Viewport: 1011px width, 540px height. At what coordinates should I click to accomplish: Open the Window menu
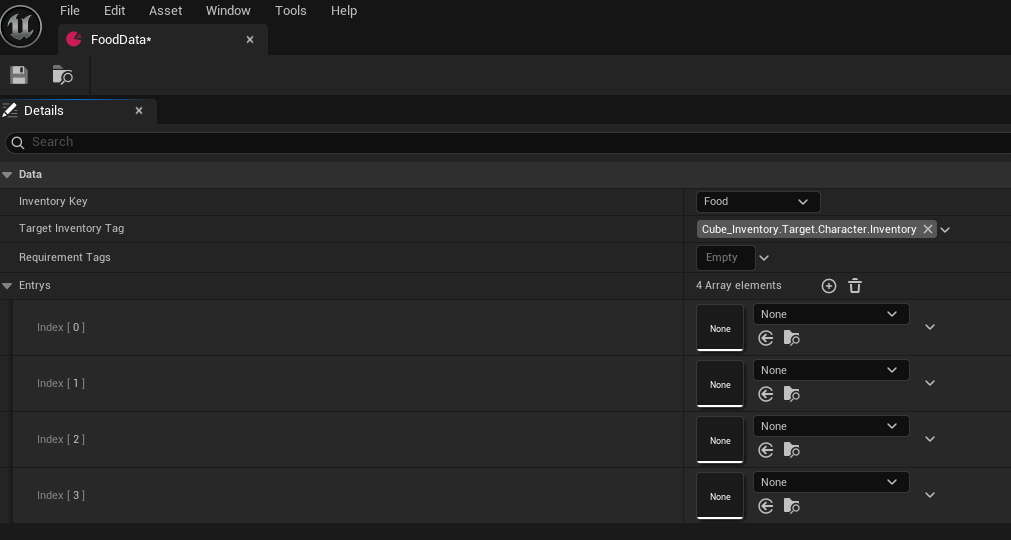tap(228, 11)
